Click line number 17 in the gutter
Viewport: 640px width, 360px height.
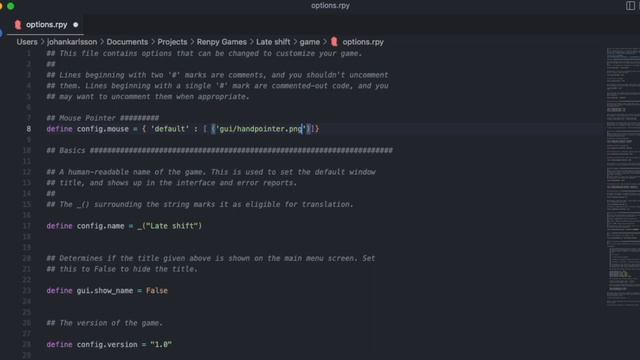[x=27, y=226]
